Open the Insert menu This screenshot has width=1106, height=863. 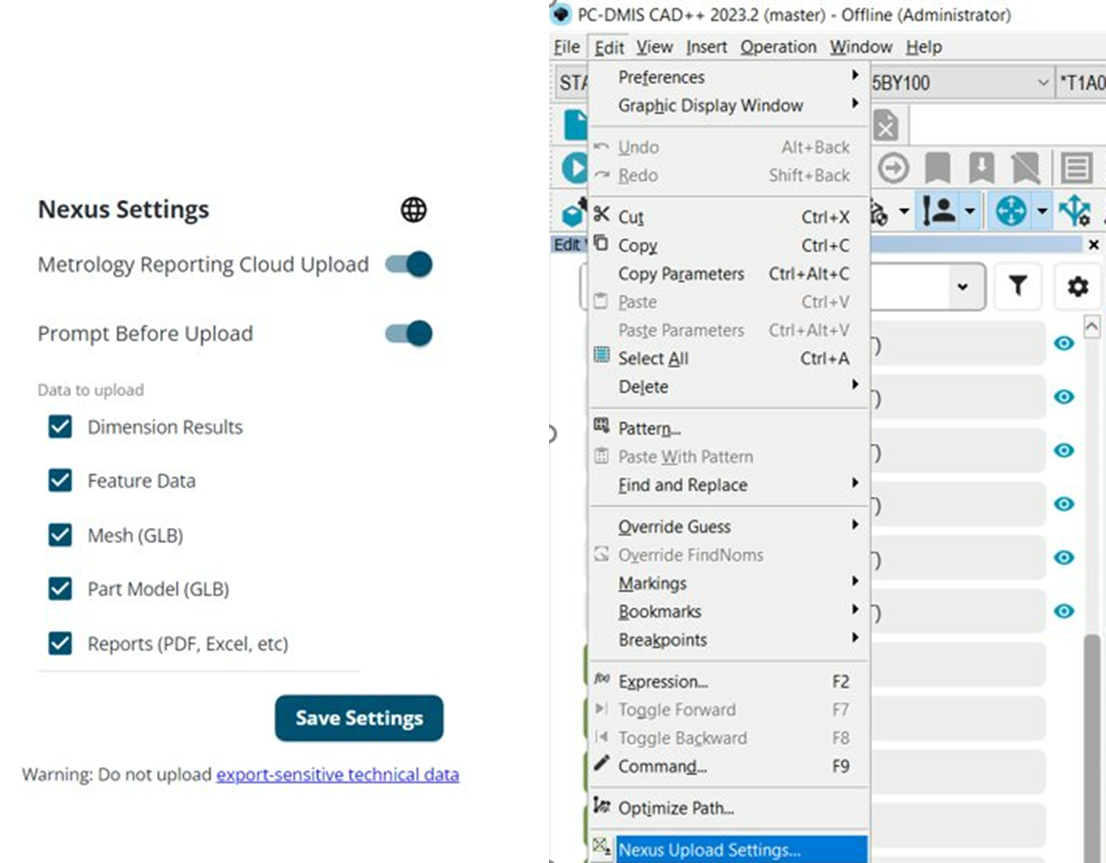[x=706, y=47]
